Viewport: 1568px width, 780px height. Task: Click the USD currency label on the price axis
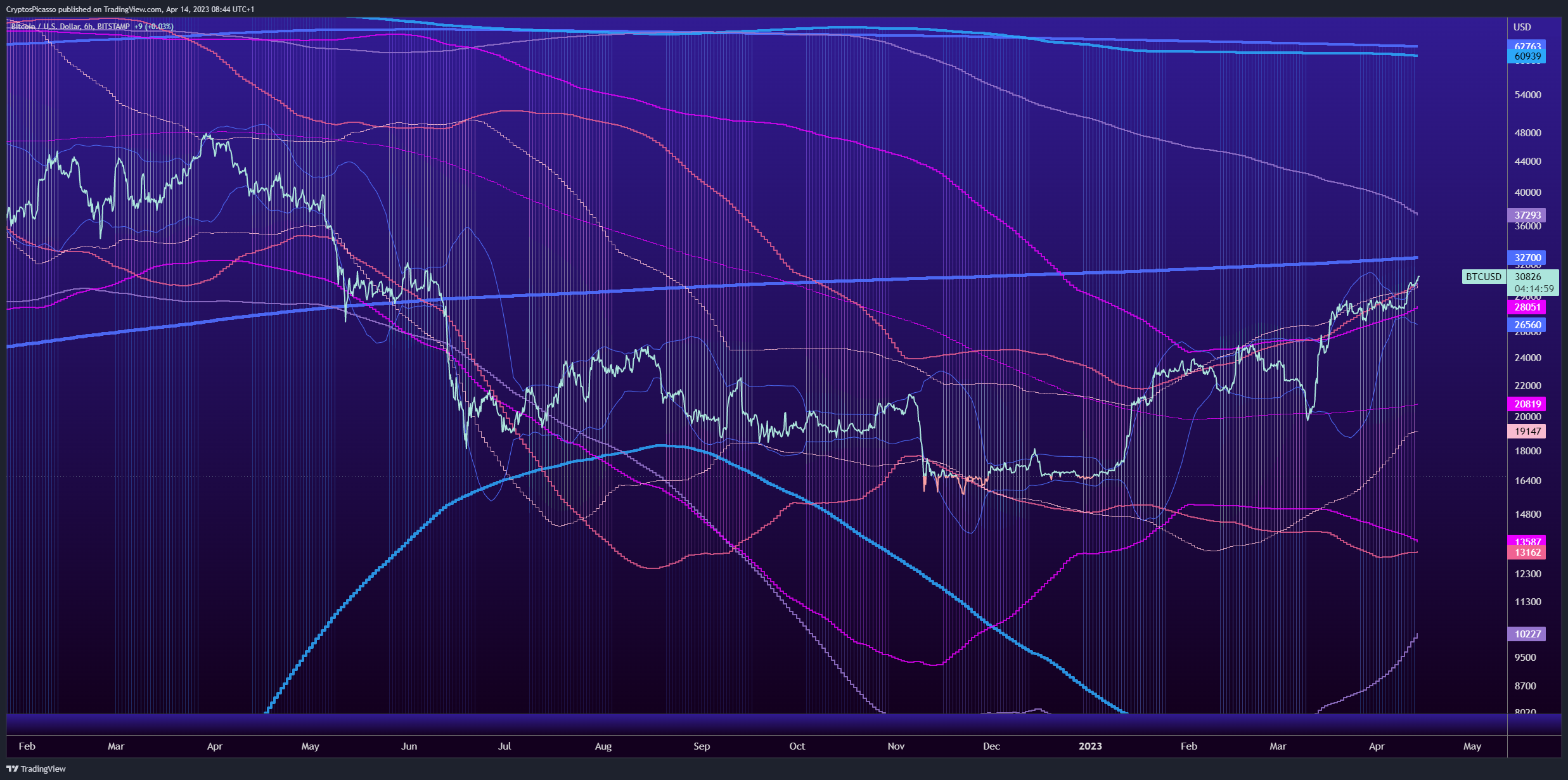pyautogui.click(x=1522, y=27)
